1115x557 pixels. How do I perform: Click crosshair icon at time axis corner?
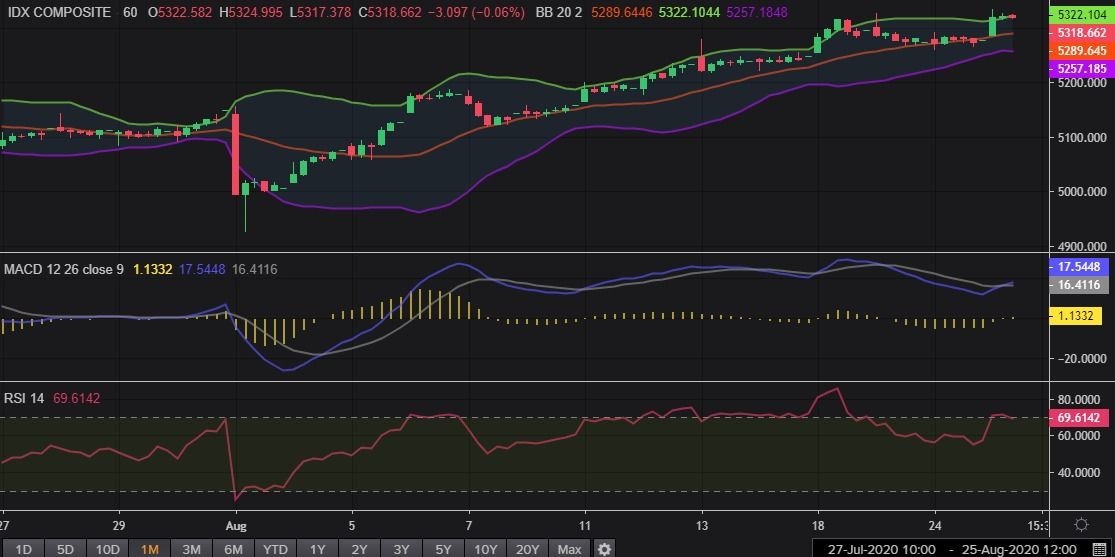click(x=1082, y=525)
